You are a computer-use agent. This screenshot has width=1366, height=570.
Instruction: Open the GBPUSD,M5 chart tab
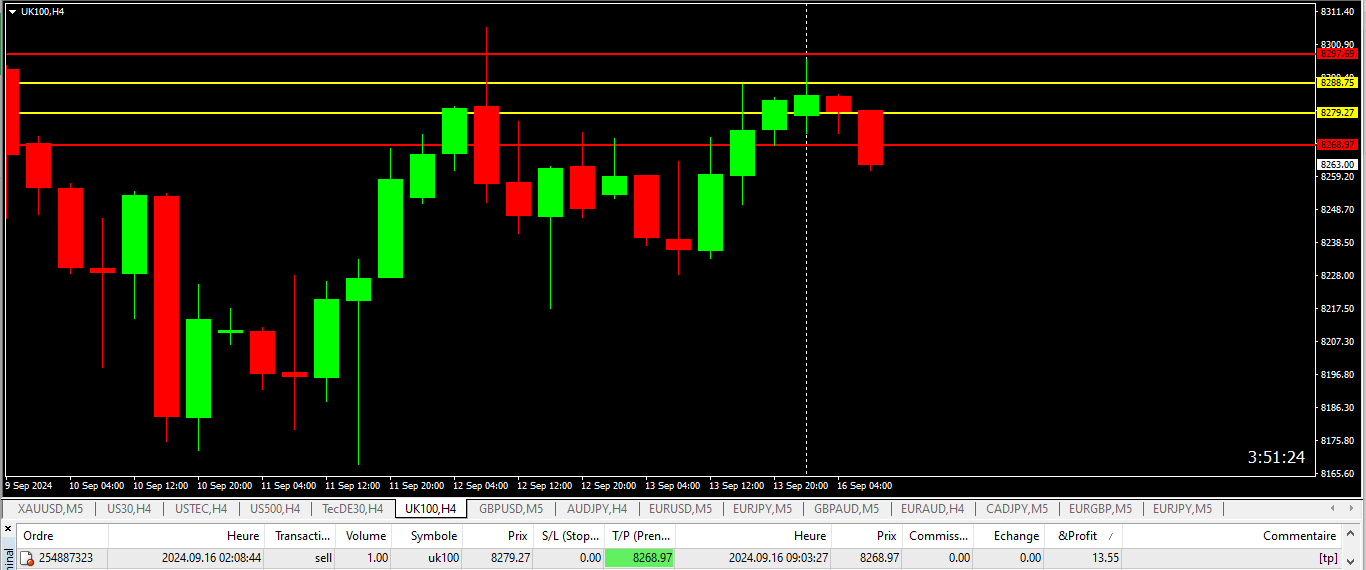tap(510, 509)
